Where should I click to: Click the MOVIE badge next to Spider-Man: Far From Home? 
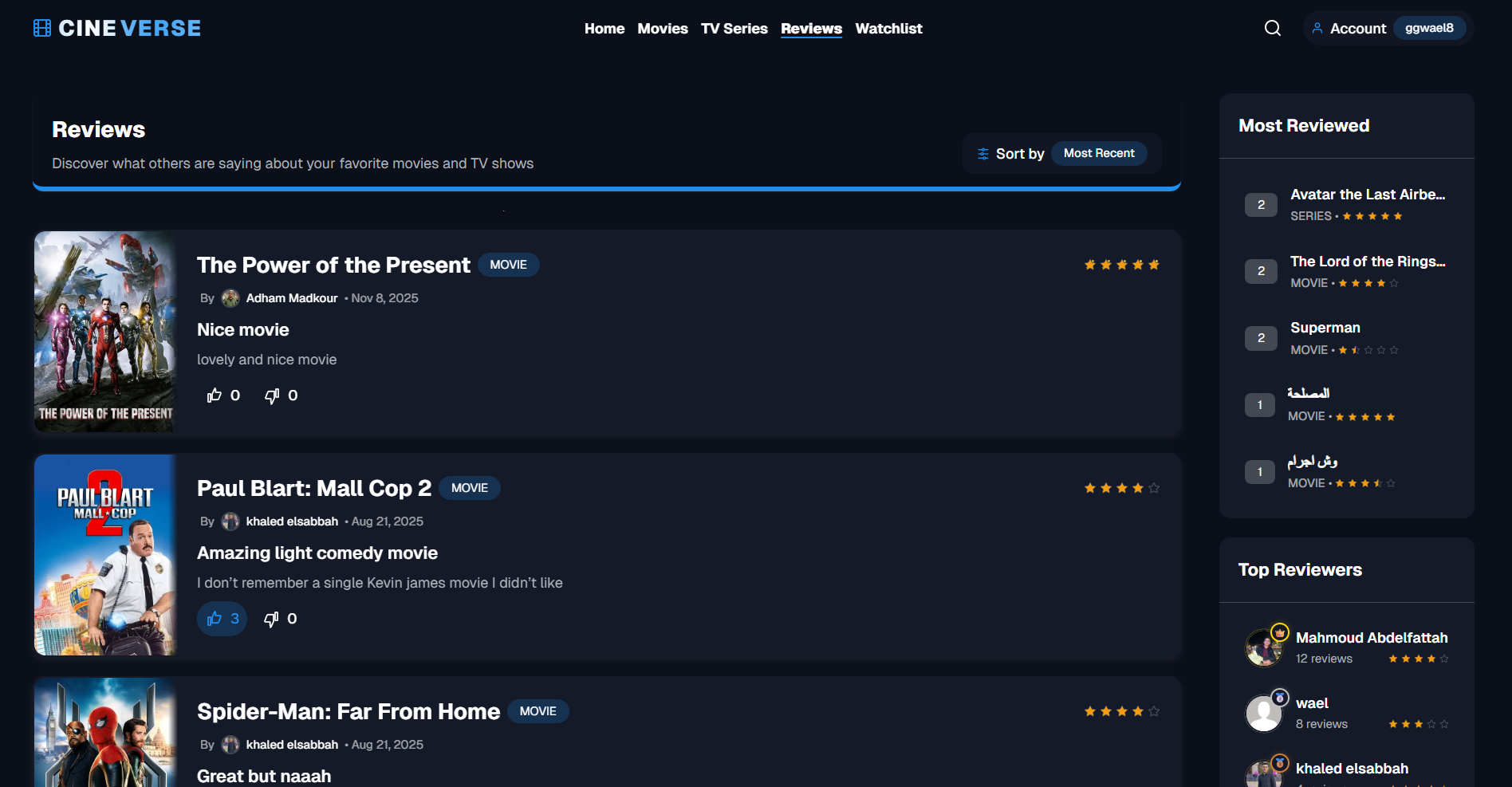pos(537,710)
